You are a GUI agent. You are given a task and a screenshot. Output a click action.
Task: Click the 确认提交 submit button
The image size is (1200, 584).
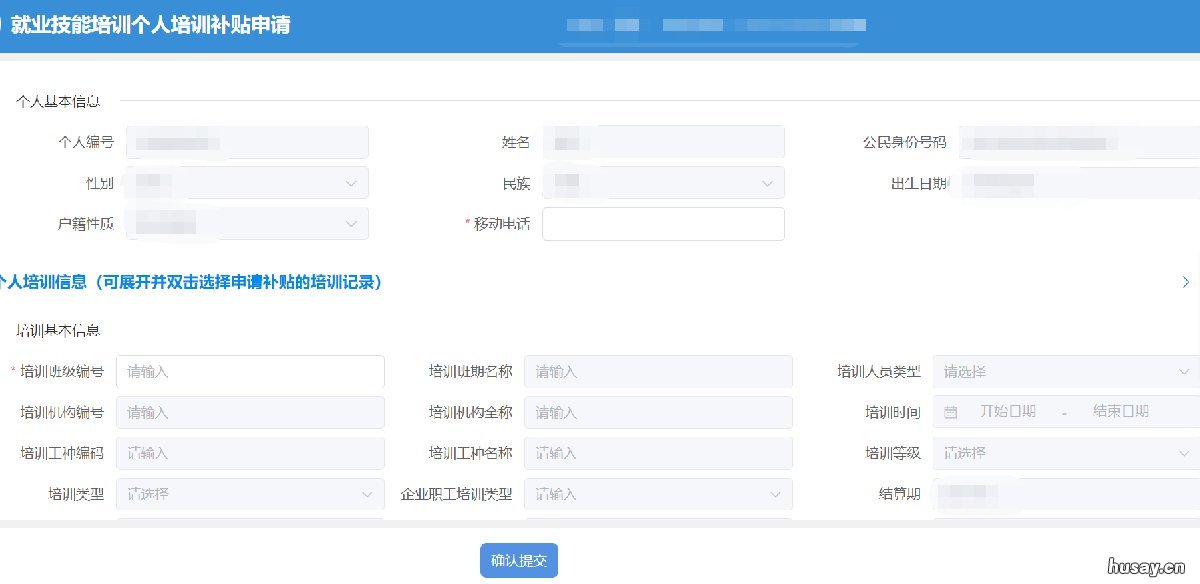[x=518, y=560]
